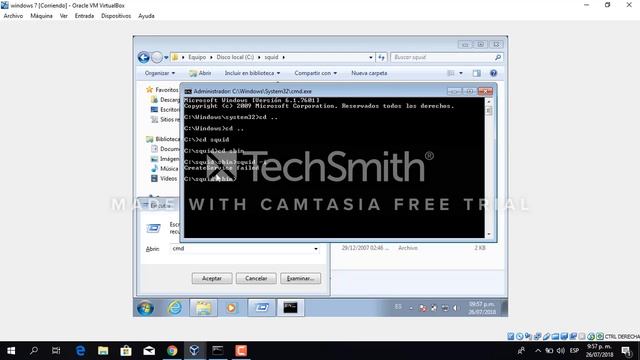
Task: Click Abrir in the Explorer toolbar
Action: tap(200, 73)
